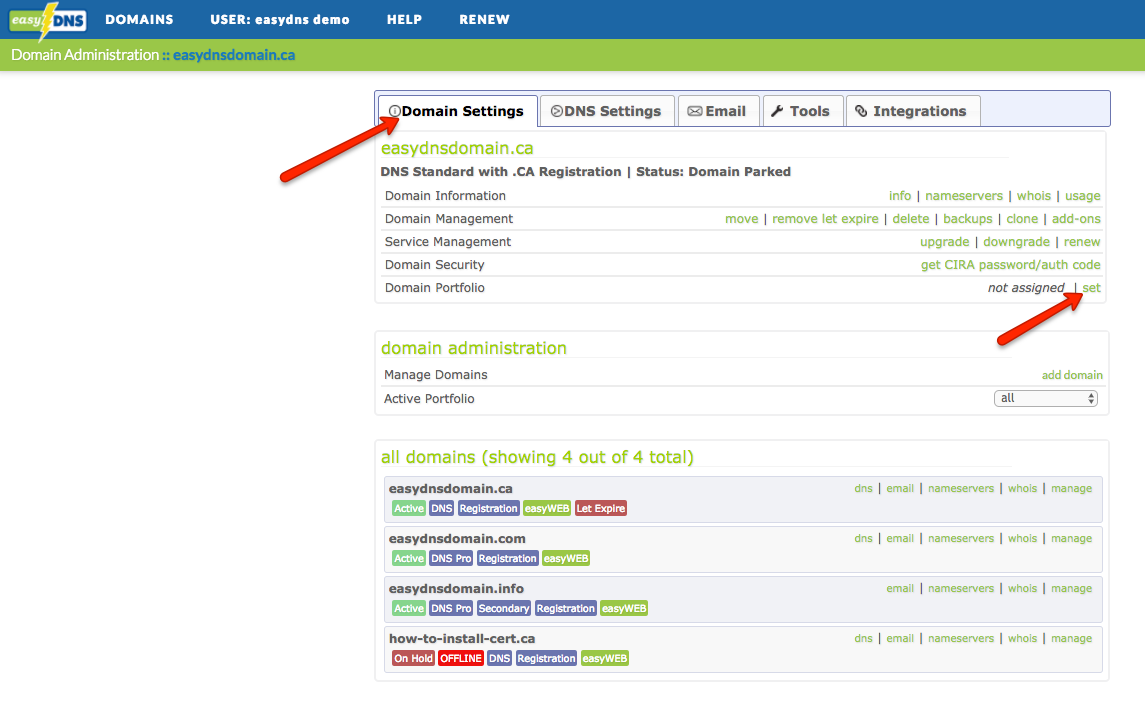This screenshot has width=1145, height=713.
Task: Open backups link in Domain Management
Action: click(968, 218)
